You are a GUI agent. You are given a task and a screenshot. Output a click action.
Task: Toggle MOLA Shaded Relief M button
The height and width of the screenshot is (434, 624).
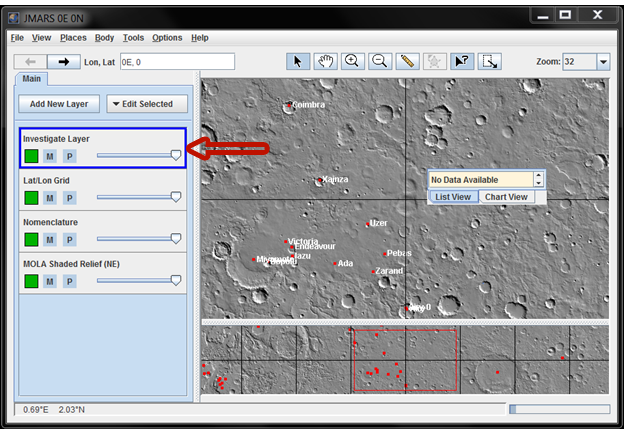click(50, 282)
